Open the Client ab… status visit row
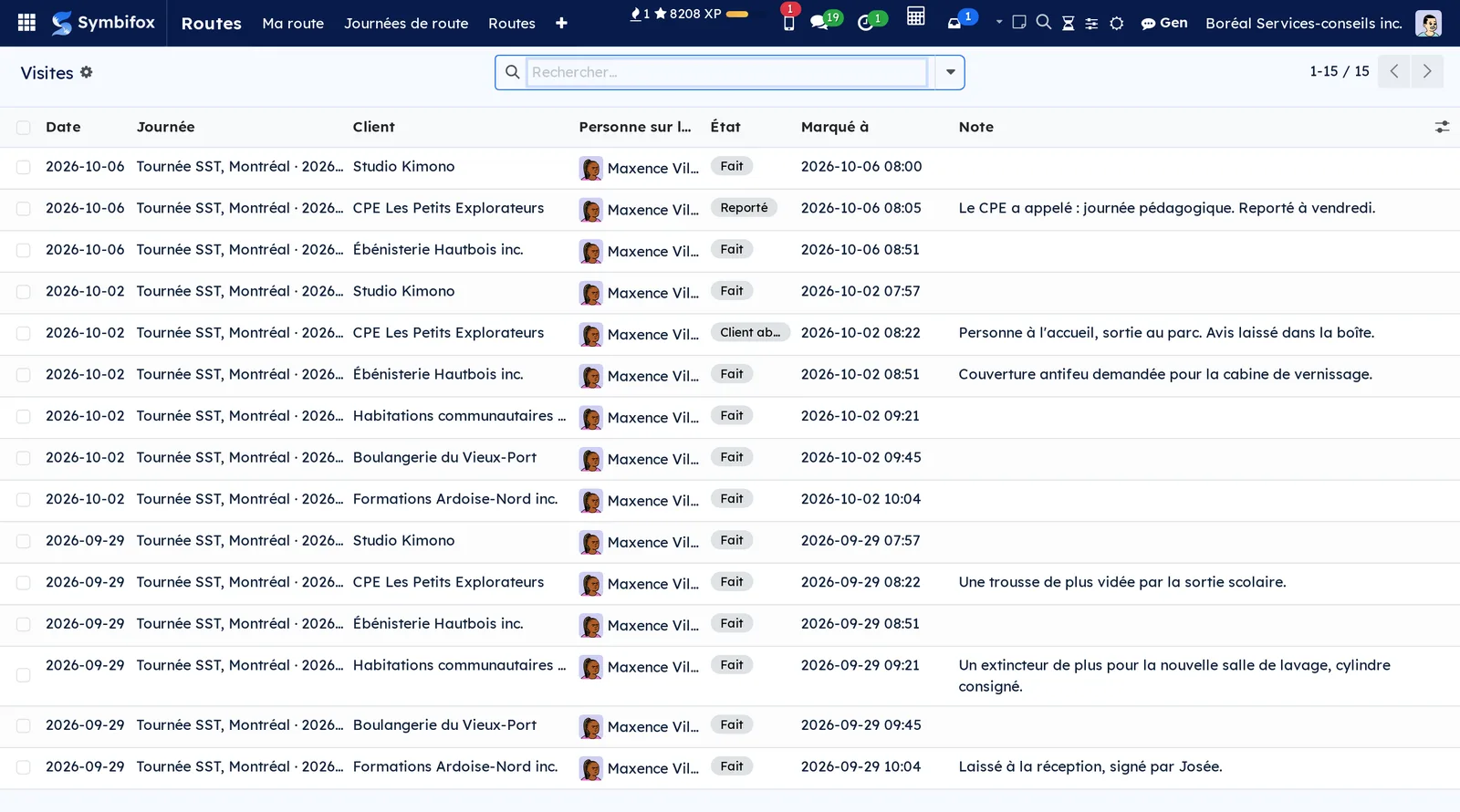The height and width of the screenshot is (812, 1460). 730,334
